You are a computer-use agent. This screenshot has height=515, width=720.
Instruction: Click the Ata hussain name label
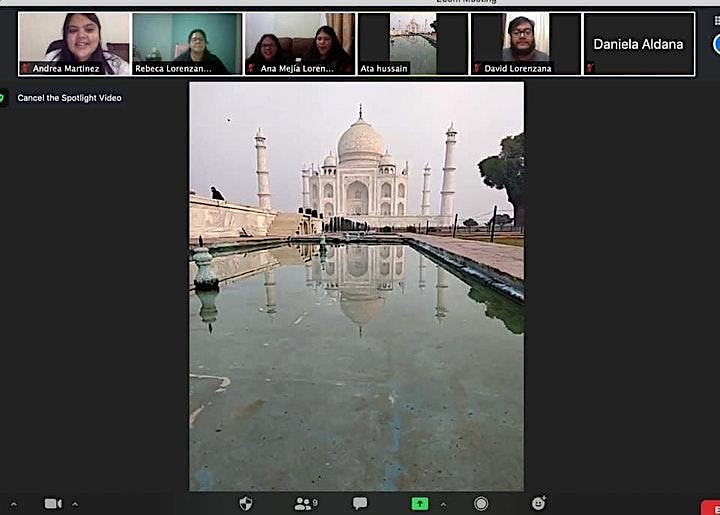[384, 68]
